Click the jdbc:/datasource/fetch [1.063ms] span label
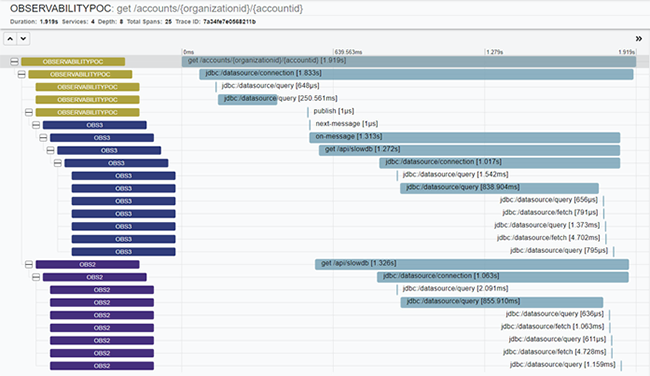650x376 pixels. click(x=553, y=326)
